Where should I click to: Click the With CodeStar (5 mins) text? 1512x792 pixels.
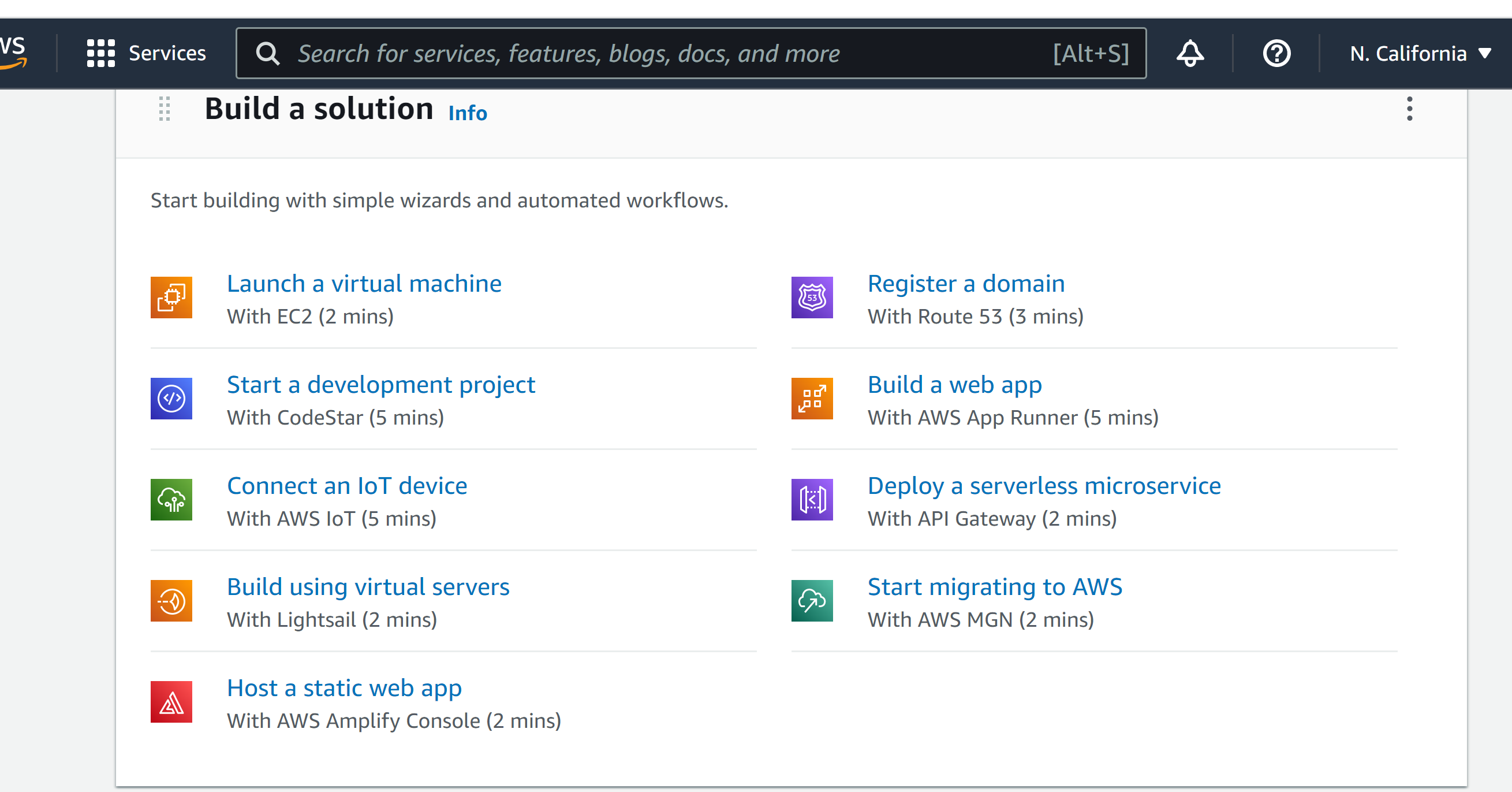[335, 418]
